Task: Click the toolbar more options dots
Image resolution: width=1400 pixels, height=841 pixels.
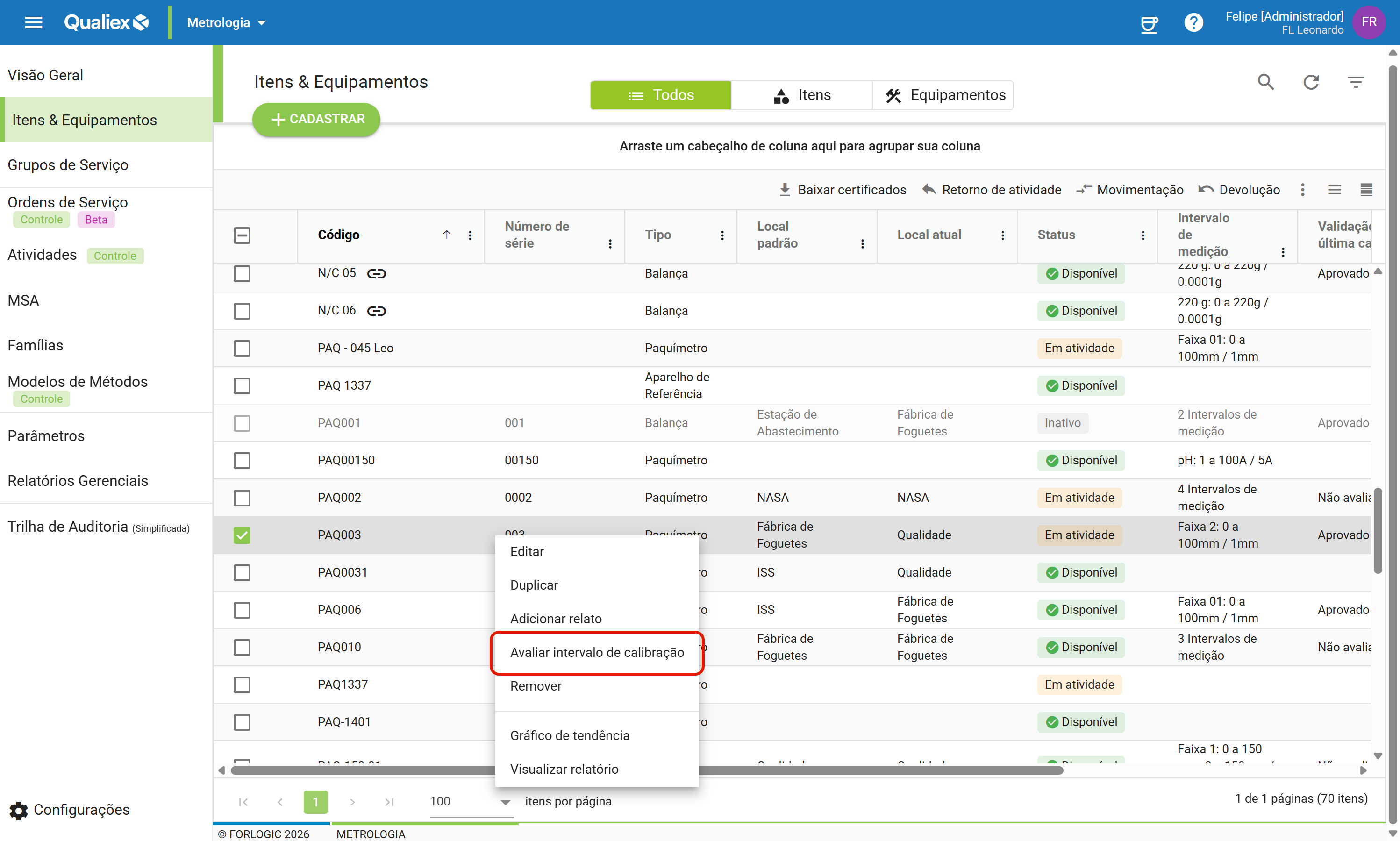Action: (x=1302, y=190)
